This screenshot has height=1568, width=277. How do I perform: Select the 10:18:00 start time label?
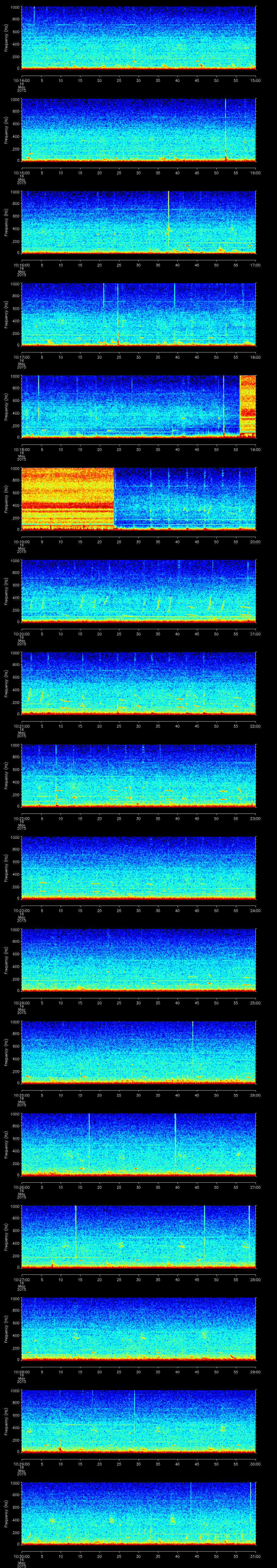point(21,449)
